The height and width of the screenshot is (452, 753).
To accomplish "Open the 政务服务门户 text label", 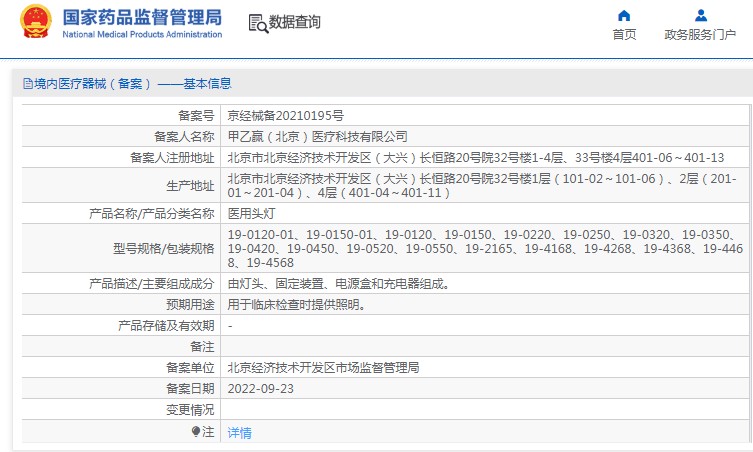I will (700, 35).
